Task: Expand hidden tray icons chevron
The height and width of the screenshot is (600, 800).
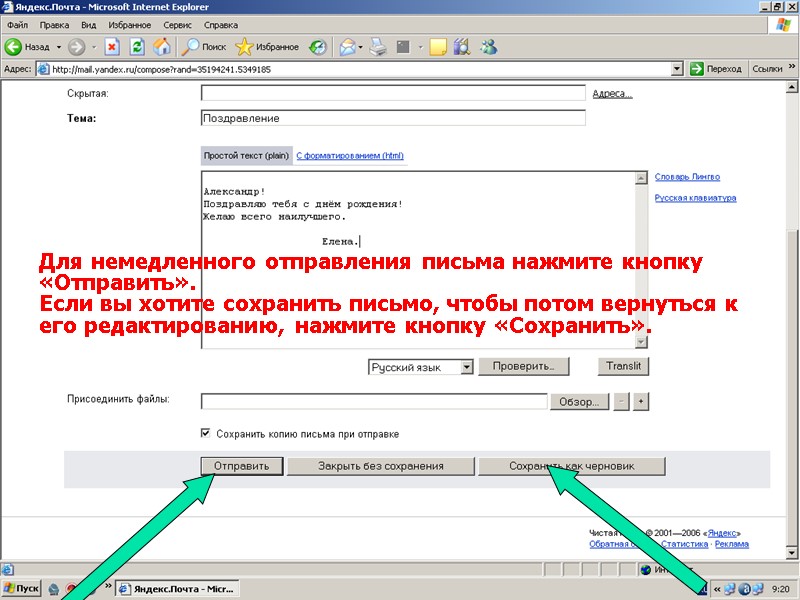Action: pos(717,589)
